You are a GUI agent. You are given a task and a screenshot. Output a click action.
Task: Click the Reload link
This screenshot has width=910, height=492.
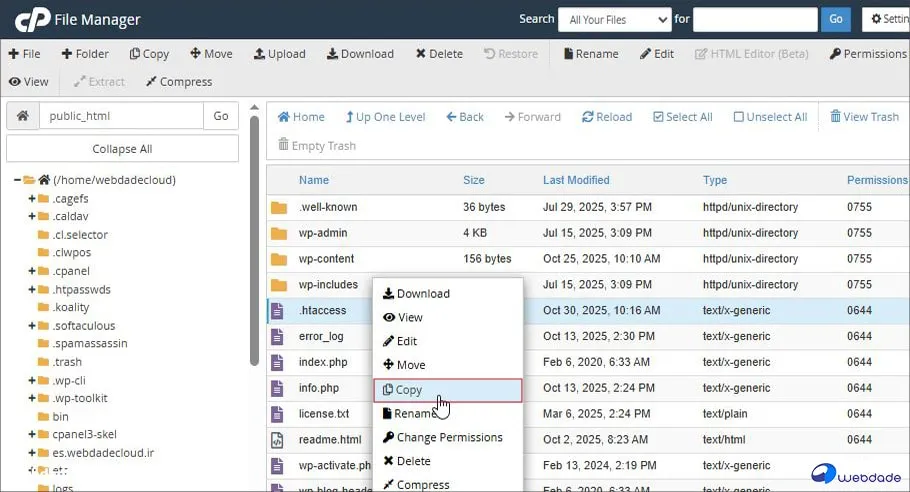point(606,117)
